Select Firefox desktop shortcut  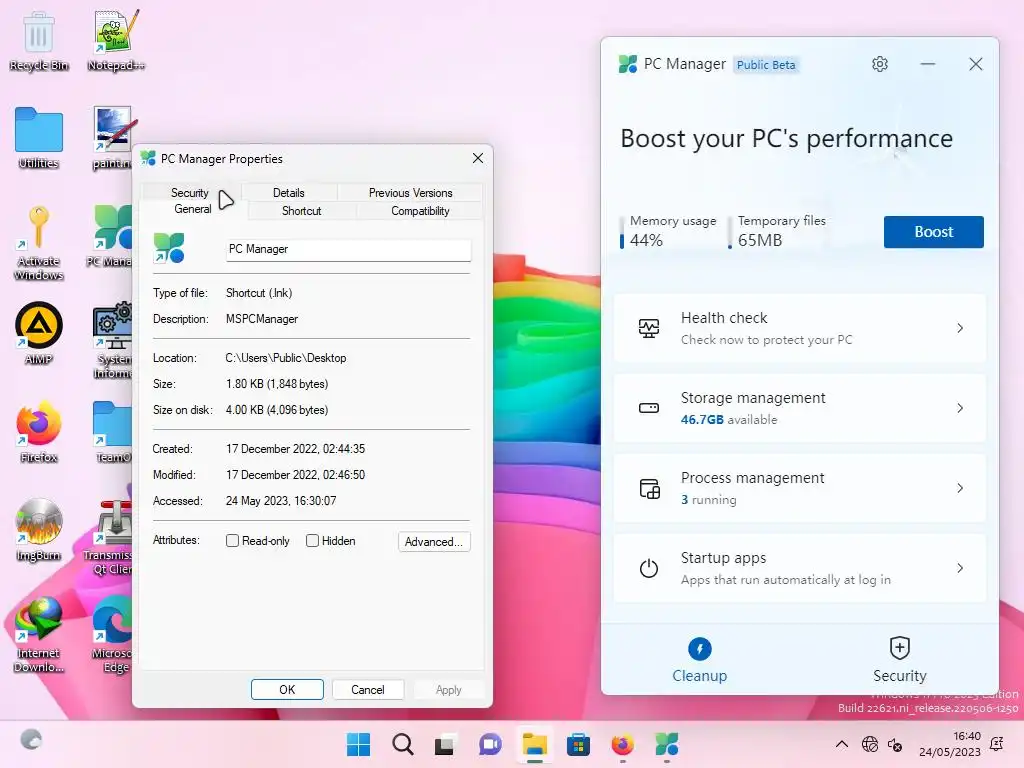pos(39,432)
